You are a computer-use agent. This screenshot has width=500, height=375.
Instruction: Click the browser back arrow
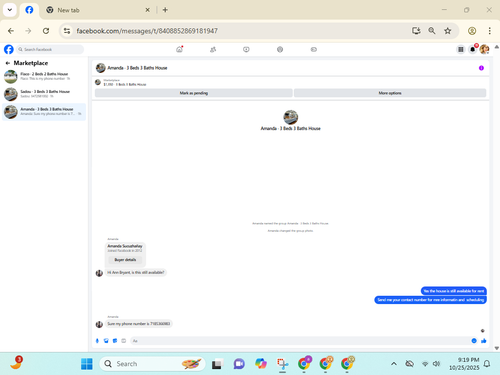pos(11,31)
